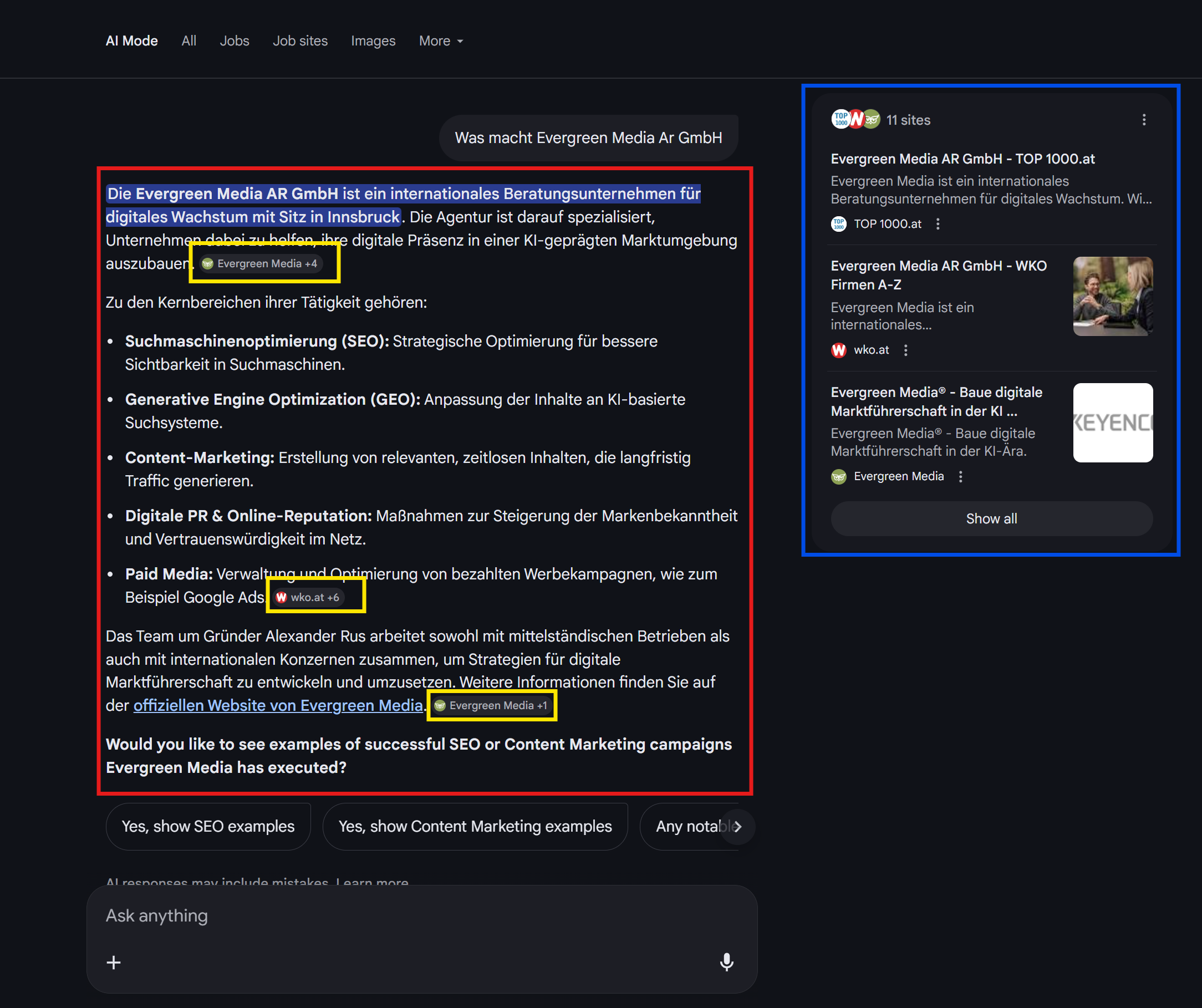
Task: Open offiziellen Website von Evergreen Media link
Action: point(278,705)
